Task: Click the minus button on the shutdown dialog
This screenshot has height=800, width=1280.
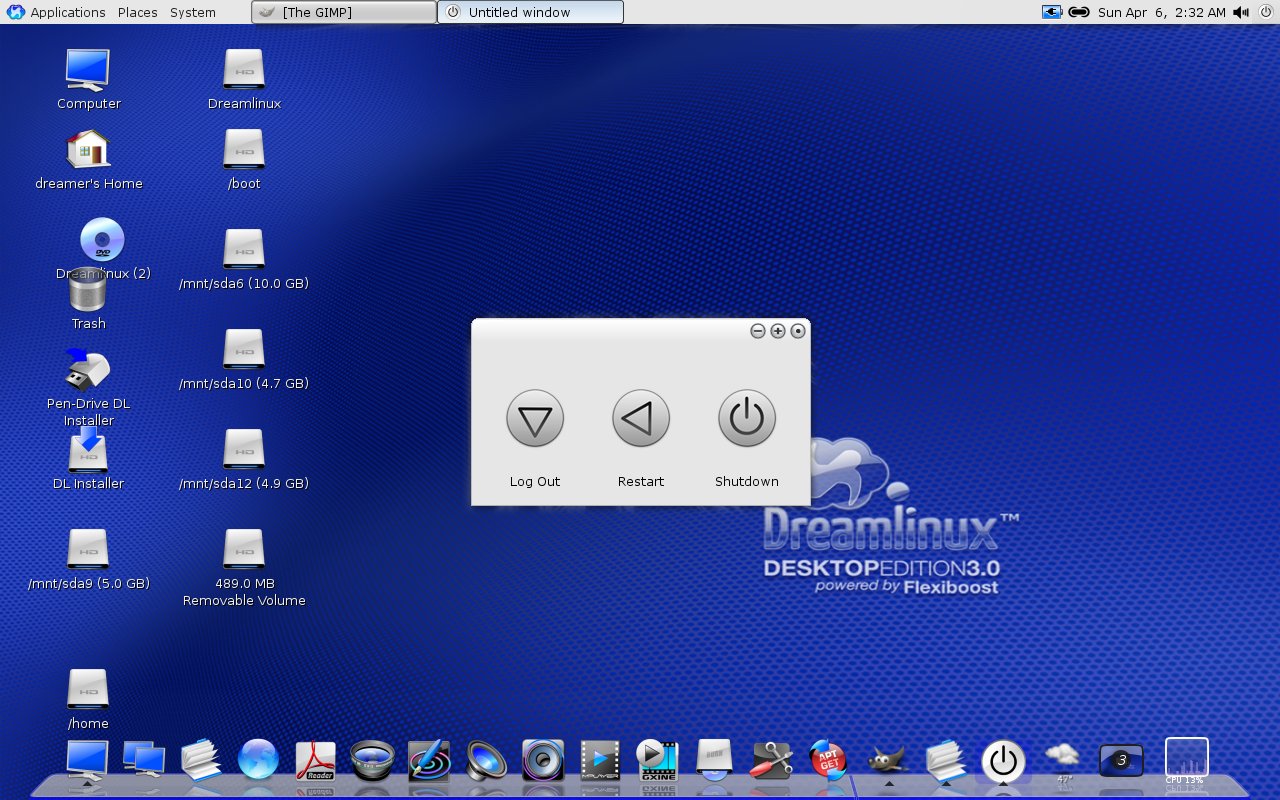Action: (x=758, y=331)
